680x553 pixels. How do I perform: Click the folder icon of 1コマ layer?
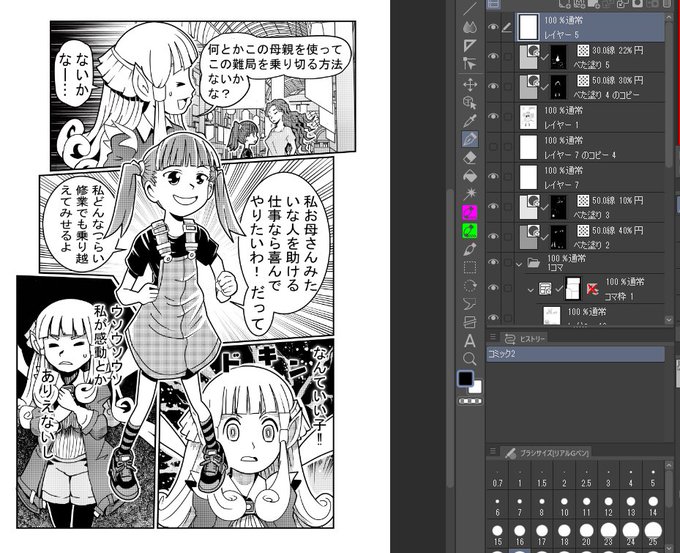click(533, 262)
